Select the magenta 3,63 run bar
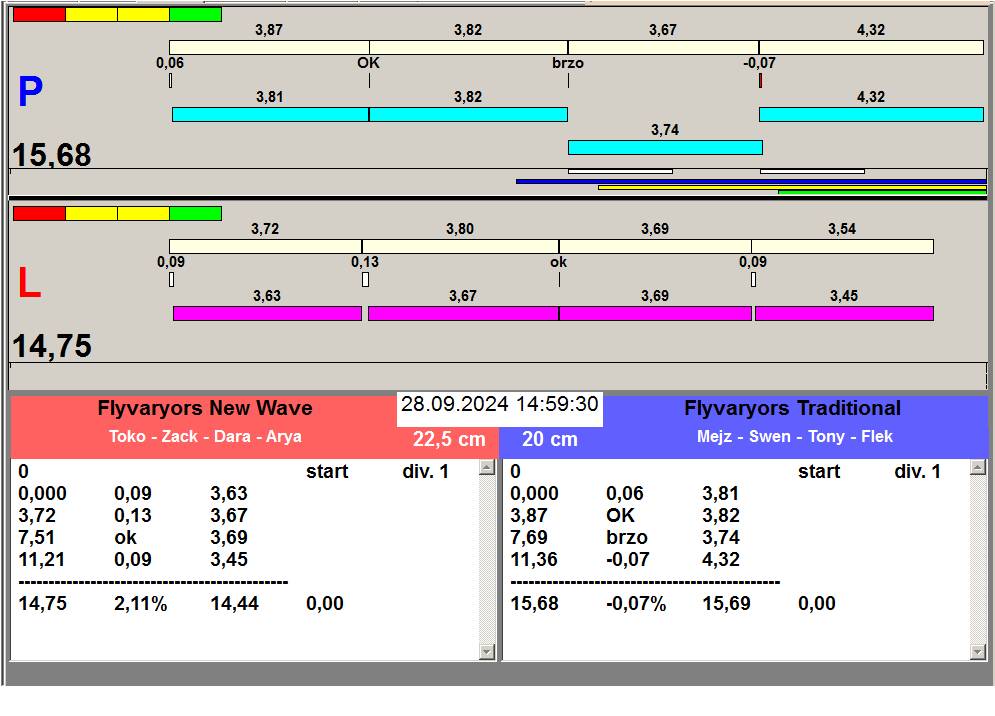Screen dimensions: 995x716 pos(267,313)
